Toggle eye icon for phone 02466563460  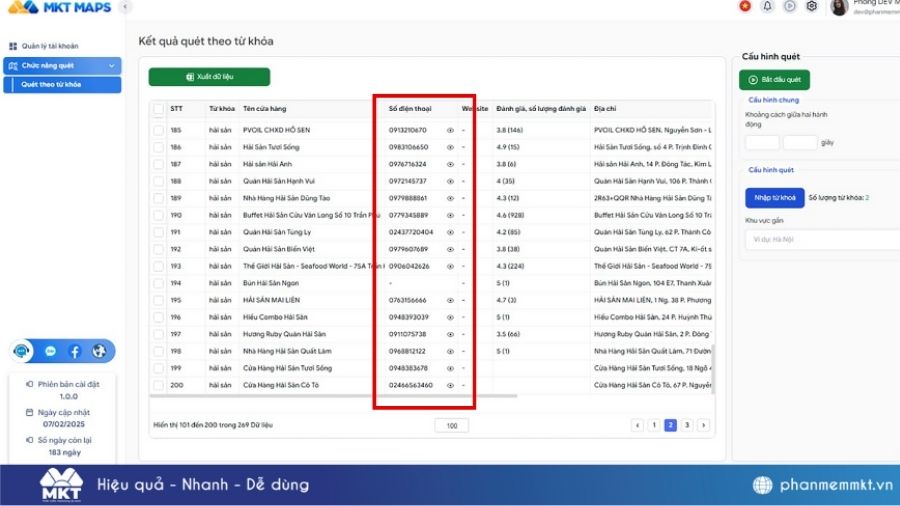(x=450, y=386)
